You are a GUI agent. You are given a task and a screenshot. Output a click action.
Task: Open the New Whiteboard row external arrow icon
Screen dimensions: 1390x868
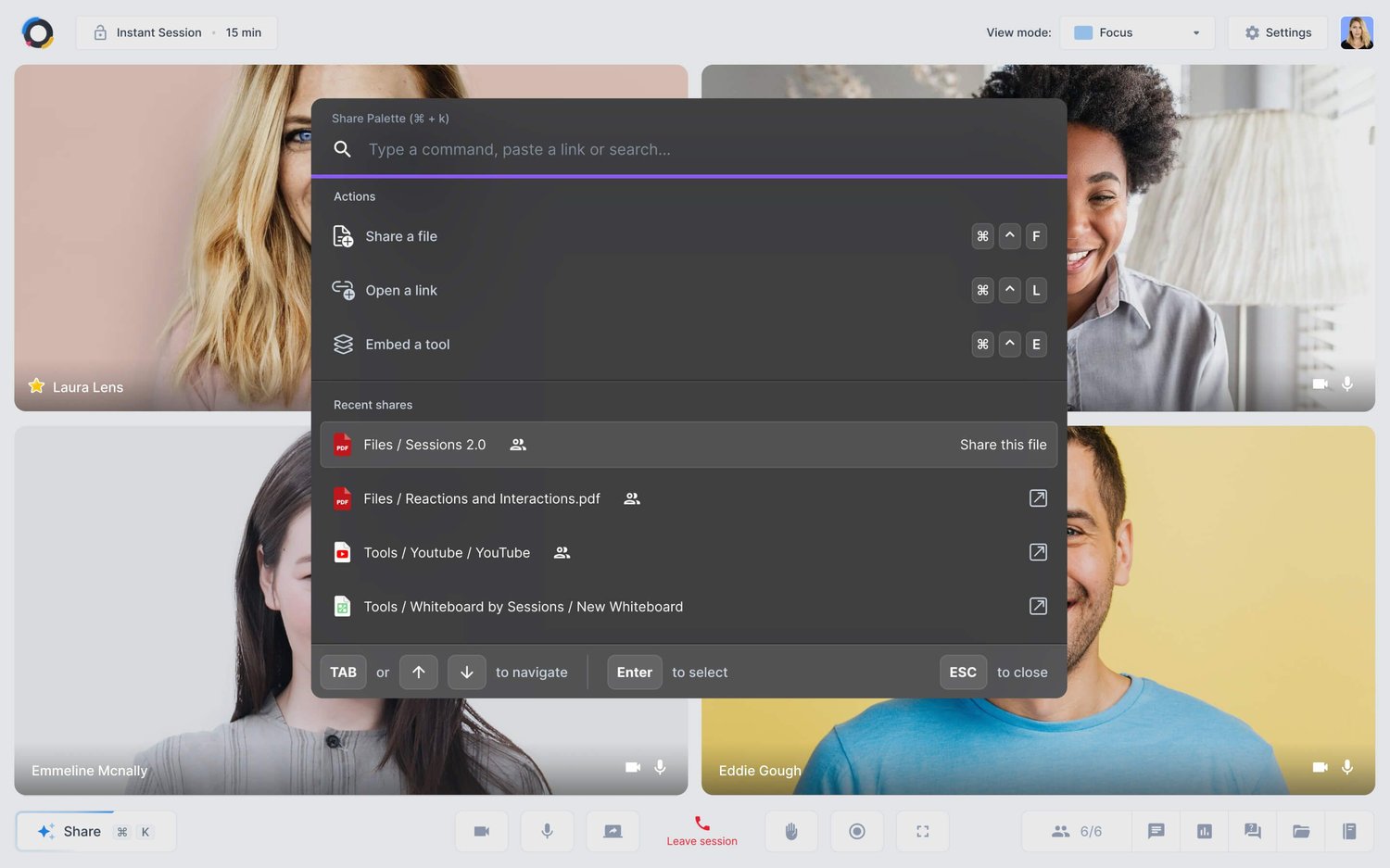pos(1038,606)
